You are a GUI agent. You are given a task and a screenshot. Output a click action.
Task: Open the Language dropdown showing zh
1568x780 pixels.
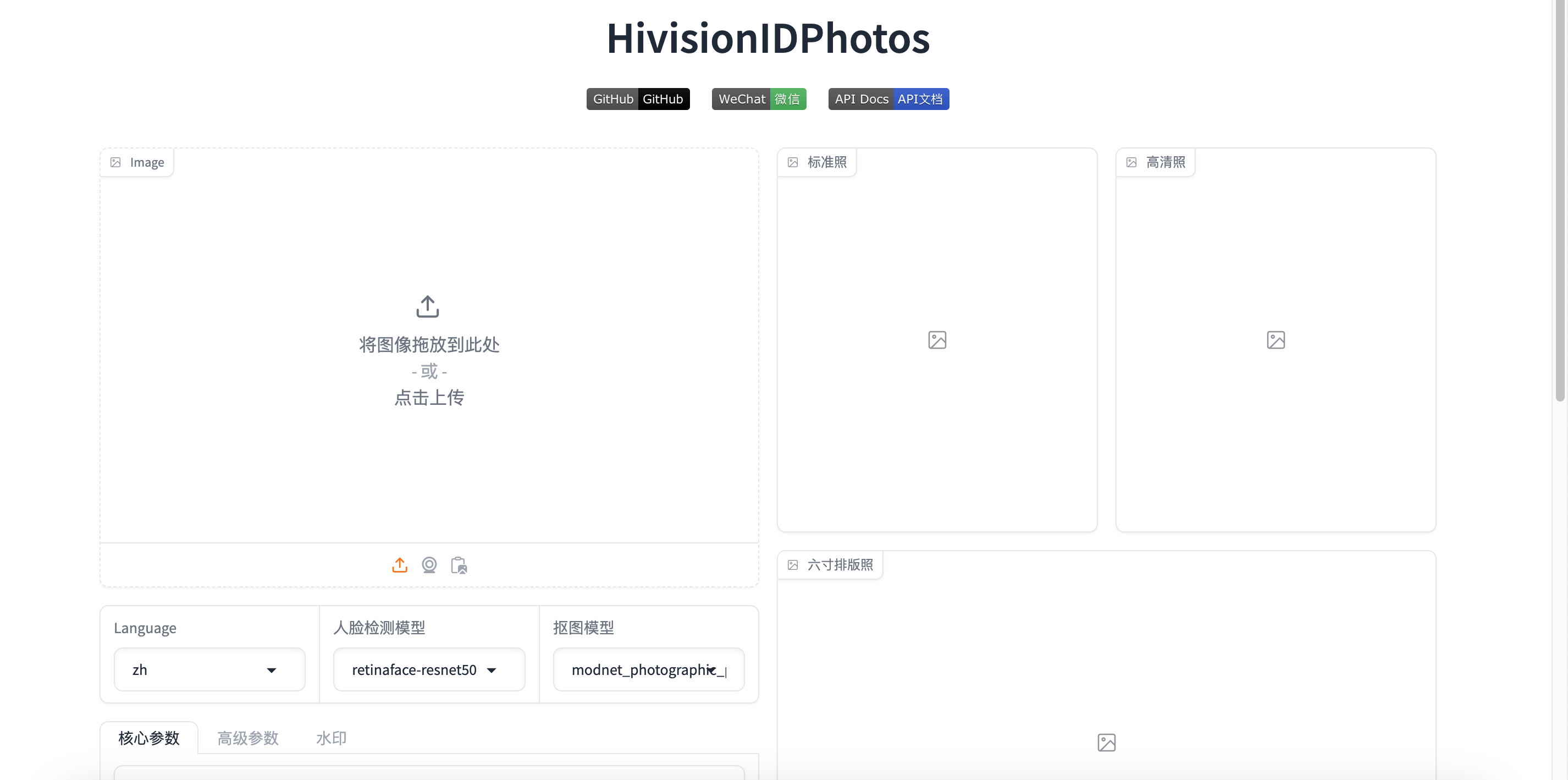209,669
